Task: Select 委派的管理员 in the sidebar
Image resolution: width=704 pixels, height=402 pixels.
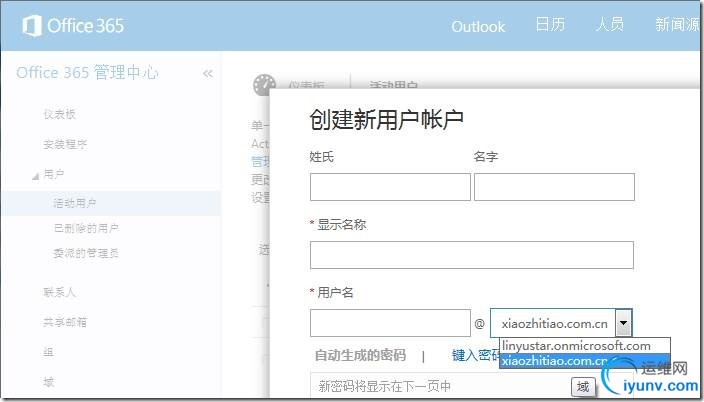Action: point(86,253)
